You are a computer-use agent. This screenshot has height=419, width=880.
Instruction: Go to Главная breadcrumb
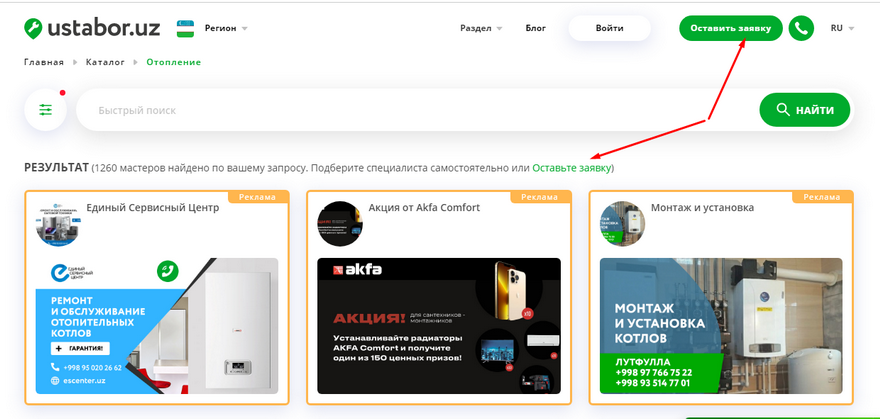pos(44,62)
